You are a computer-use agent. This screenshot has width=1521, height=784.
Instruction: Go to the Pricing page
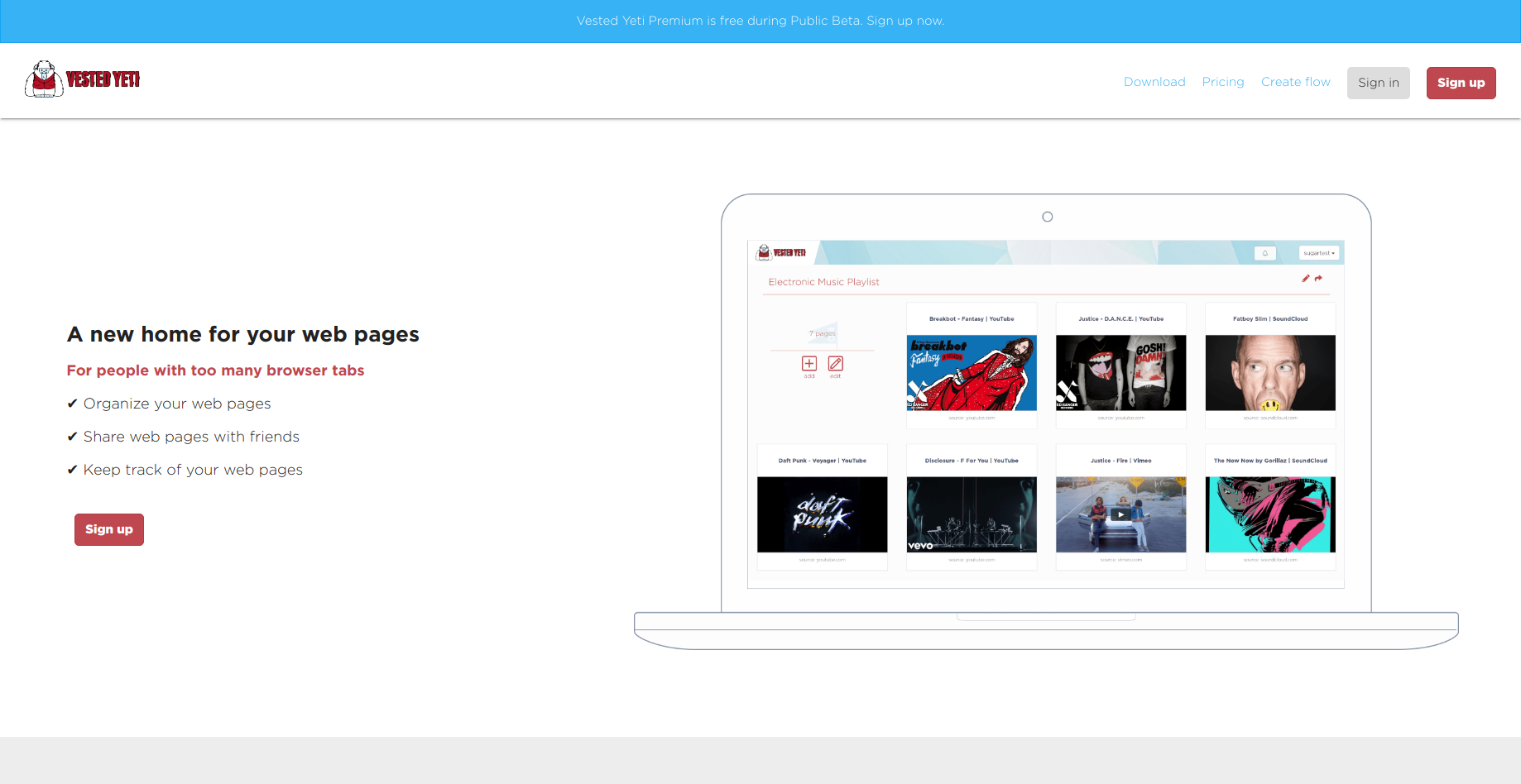1223,82
